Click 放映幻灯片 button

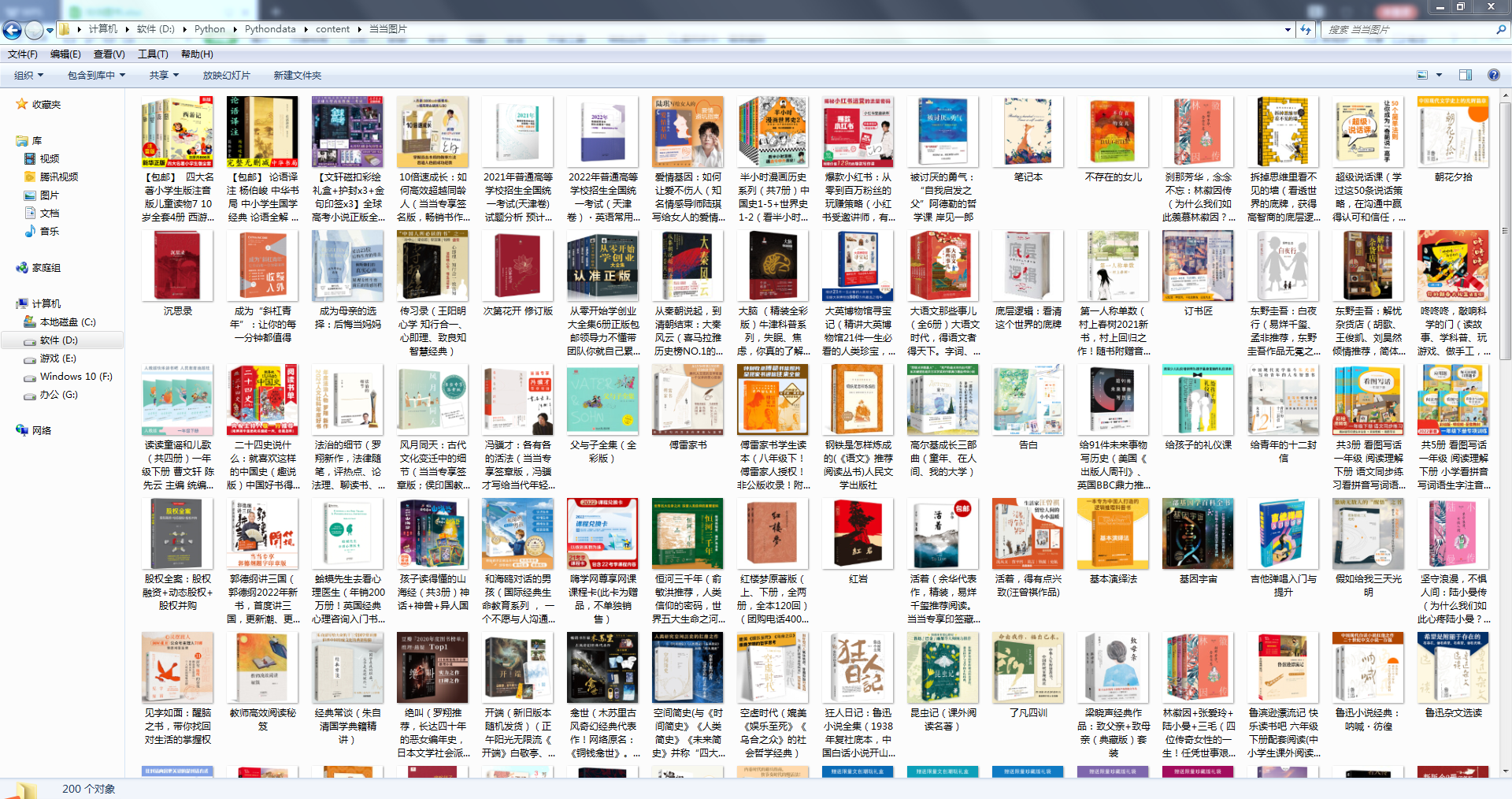tap(226, 76)
